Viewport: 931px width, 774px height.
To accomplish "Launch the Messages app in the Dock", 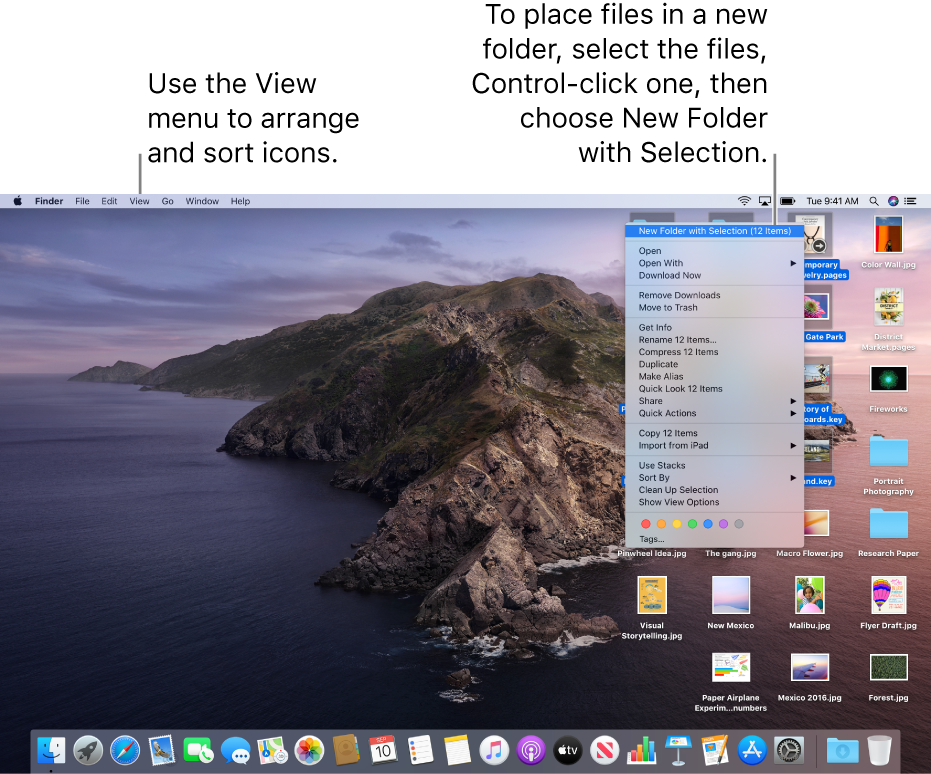I will [235, 749].
